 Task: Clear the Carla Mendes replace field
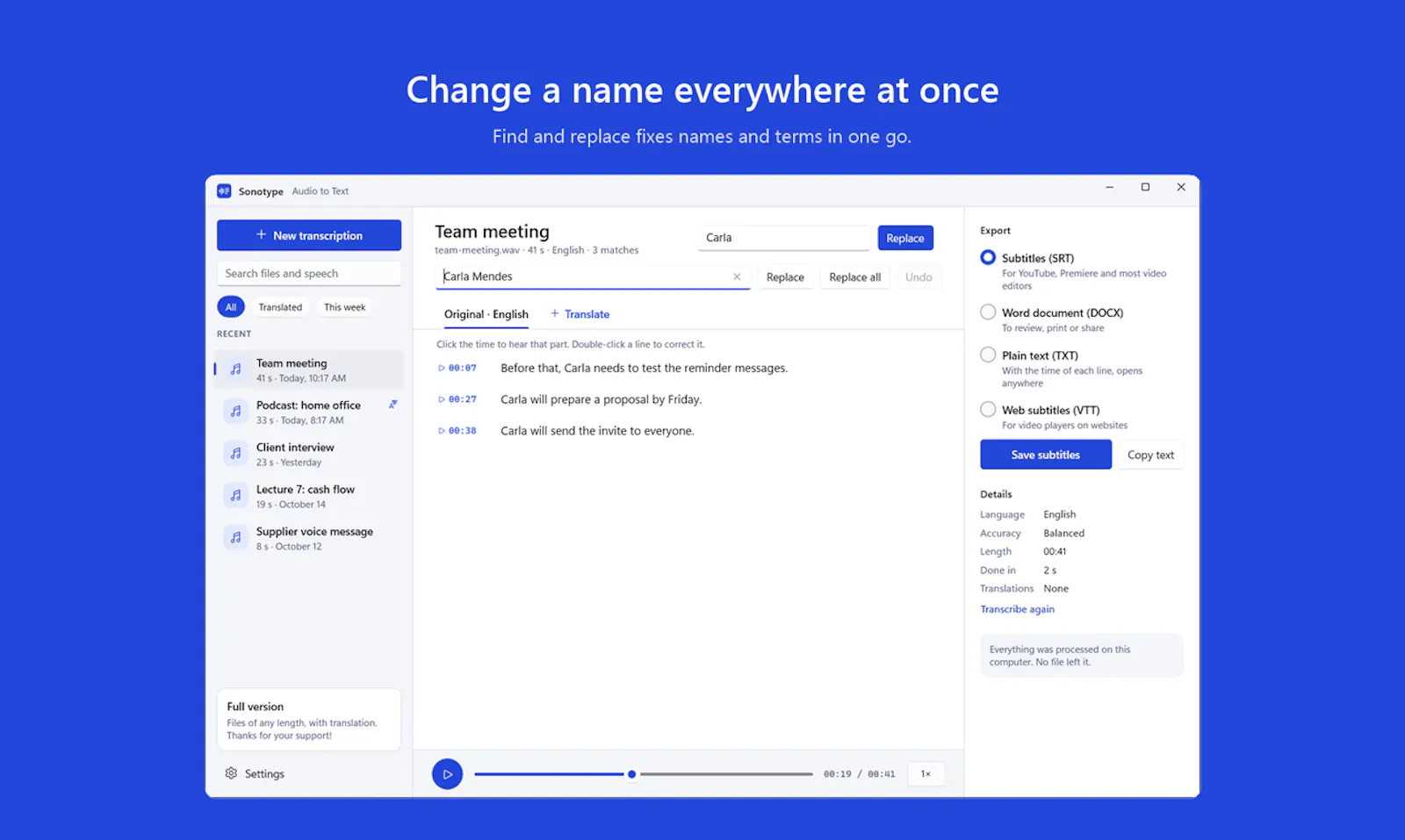pos(737,276)
